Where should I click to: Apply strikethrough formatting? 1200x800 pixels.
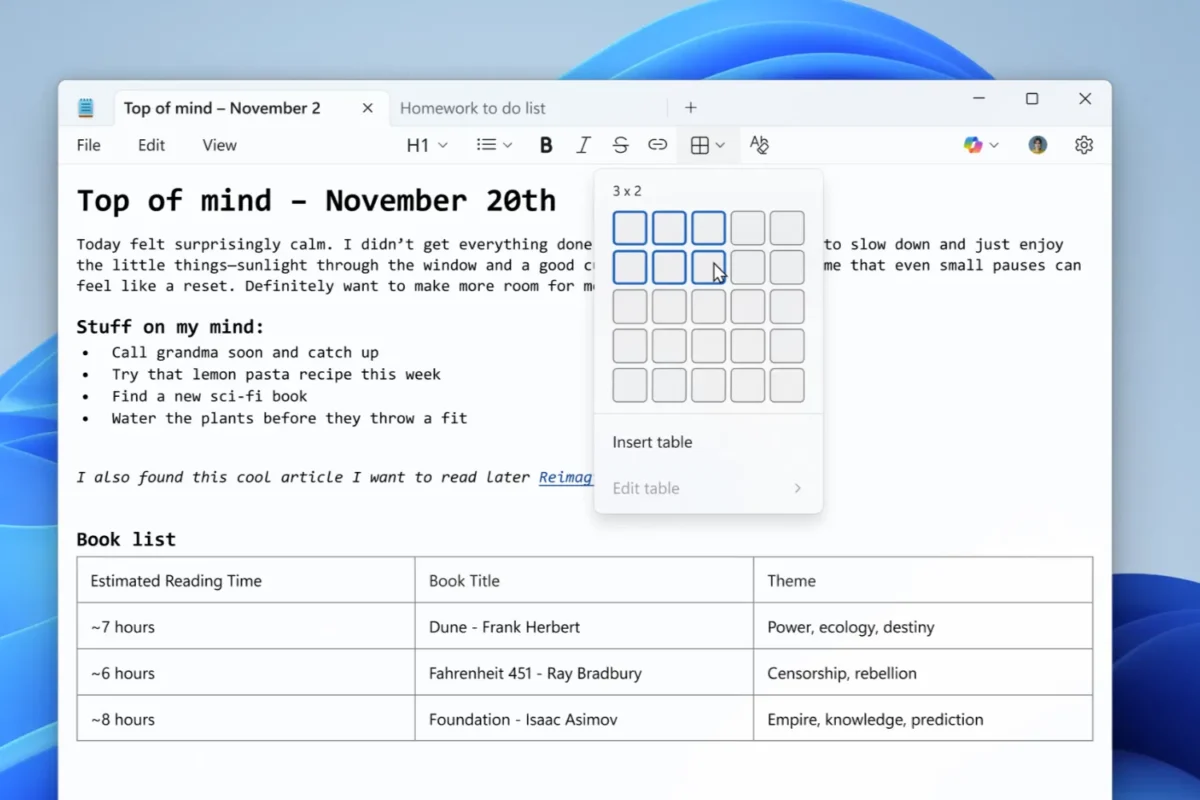click(620, 145)
